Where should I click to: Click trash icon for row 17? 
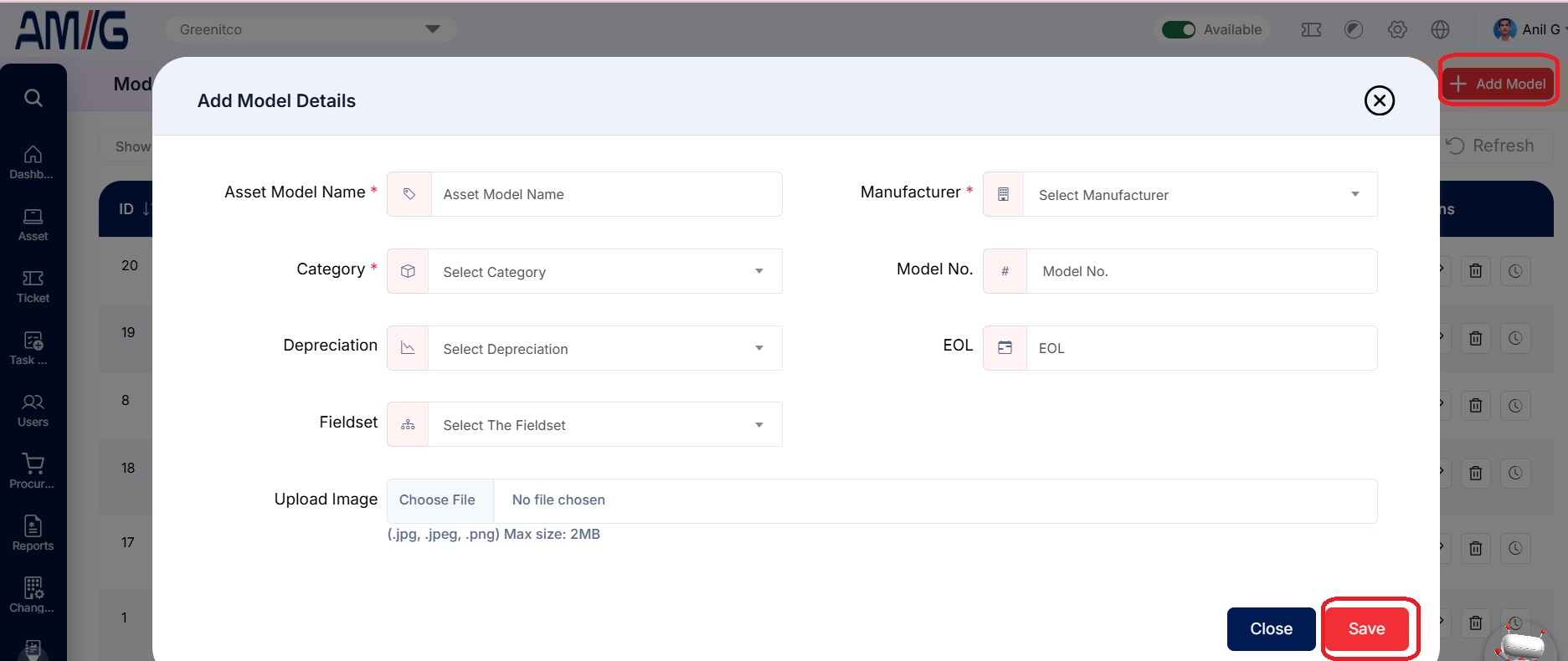1475,548
